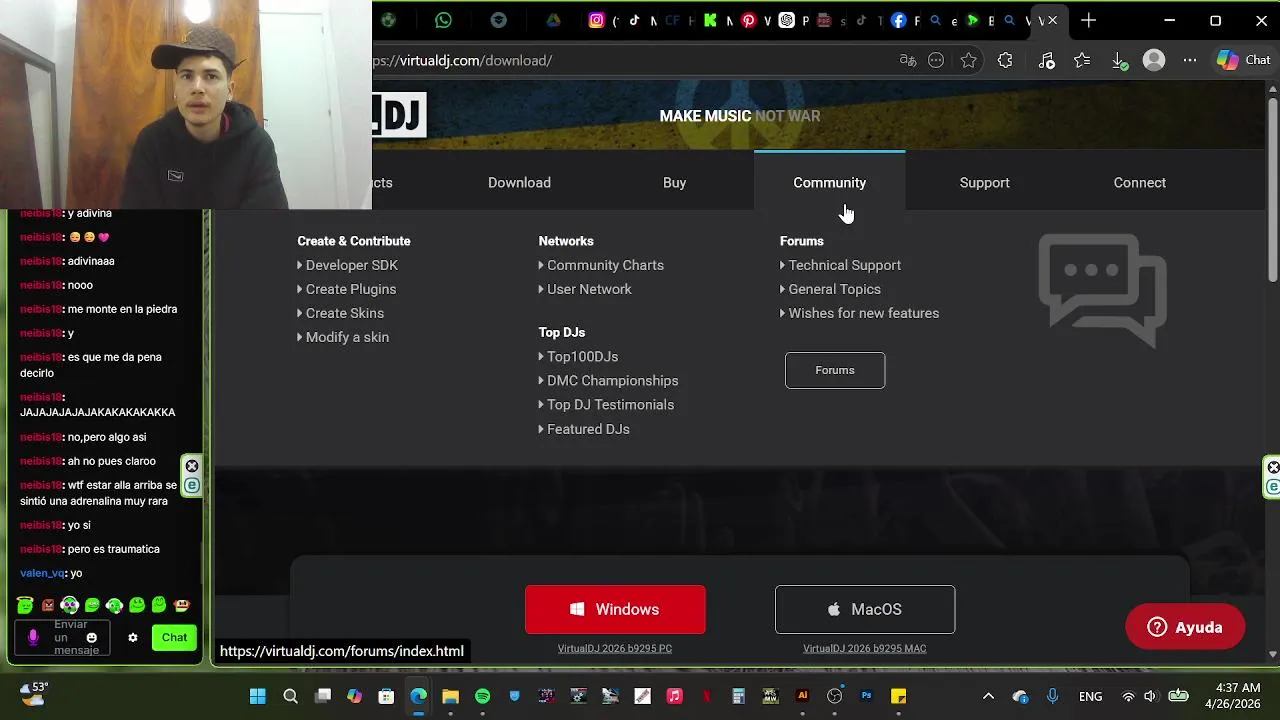This screenshot has height=720, width=1280.
Task: Click the translate page icon in address bar
Action: (908, 60)
